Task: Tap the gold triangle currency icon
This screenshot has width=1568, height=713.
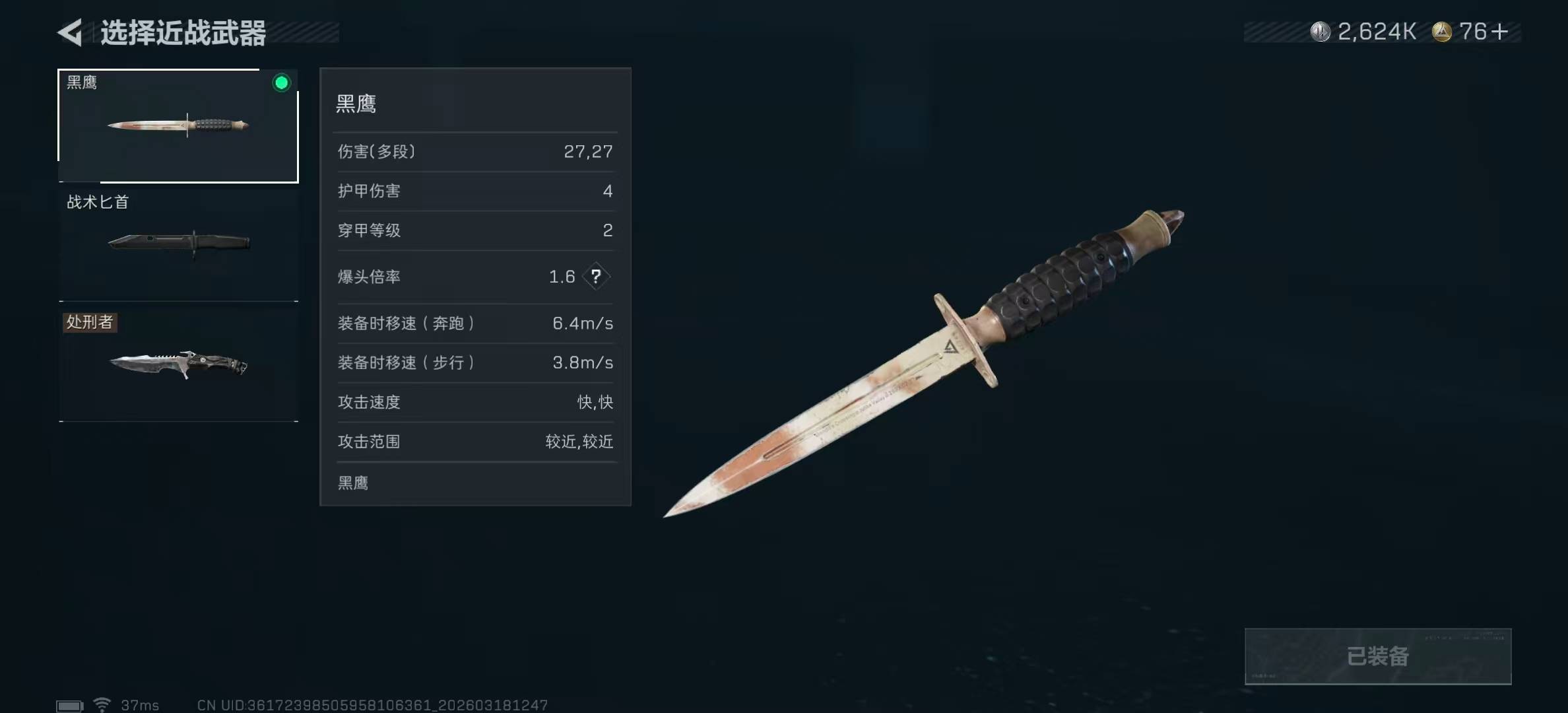Action: tap(1442, 32)
